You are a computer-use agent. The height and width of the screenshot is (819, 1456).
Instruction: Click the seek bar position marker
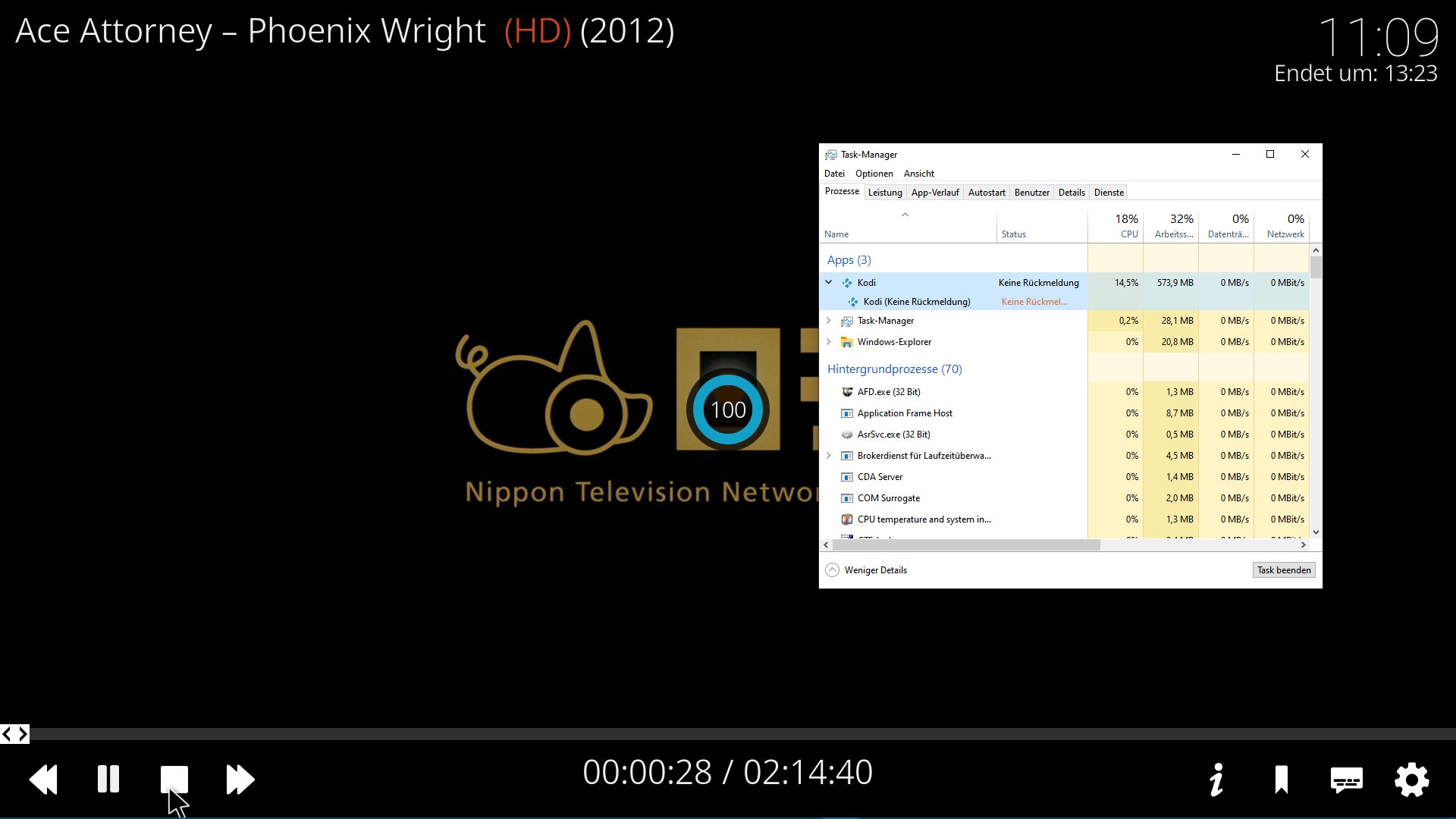pos(14,734)
